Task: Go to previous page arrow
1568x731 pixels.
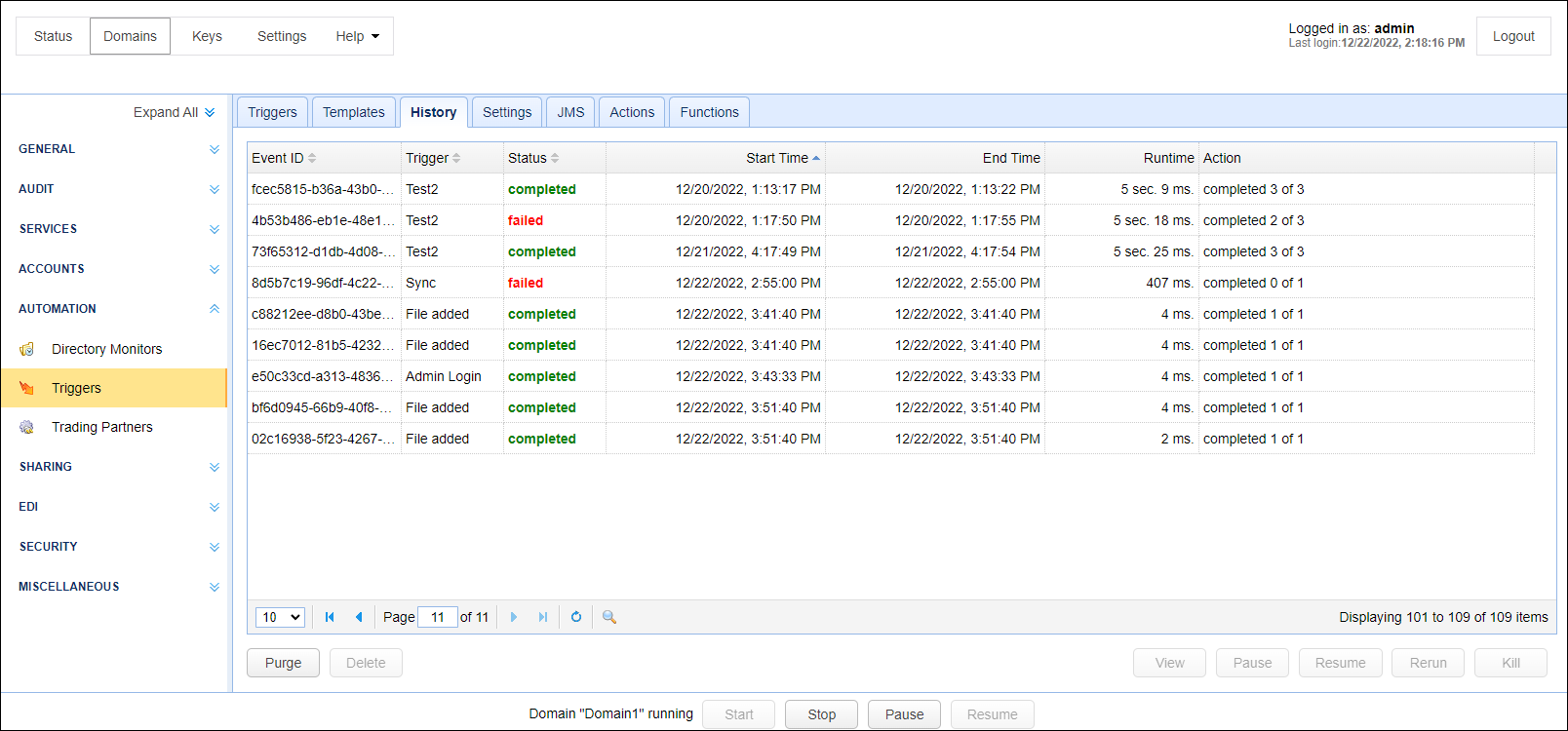Action: [x=359, y=617]
